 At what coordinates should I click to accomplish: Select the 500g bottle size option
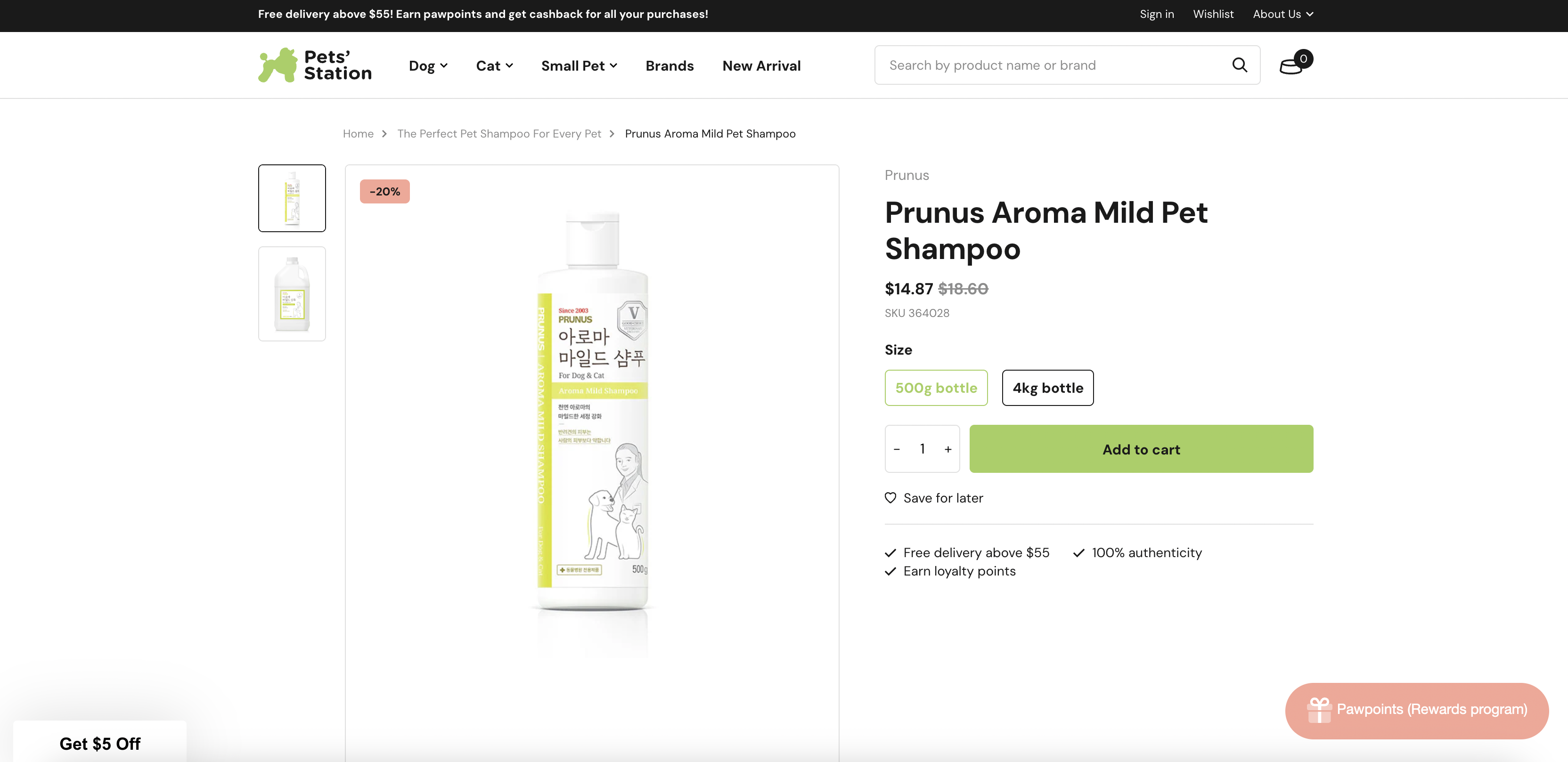936,388
